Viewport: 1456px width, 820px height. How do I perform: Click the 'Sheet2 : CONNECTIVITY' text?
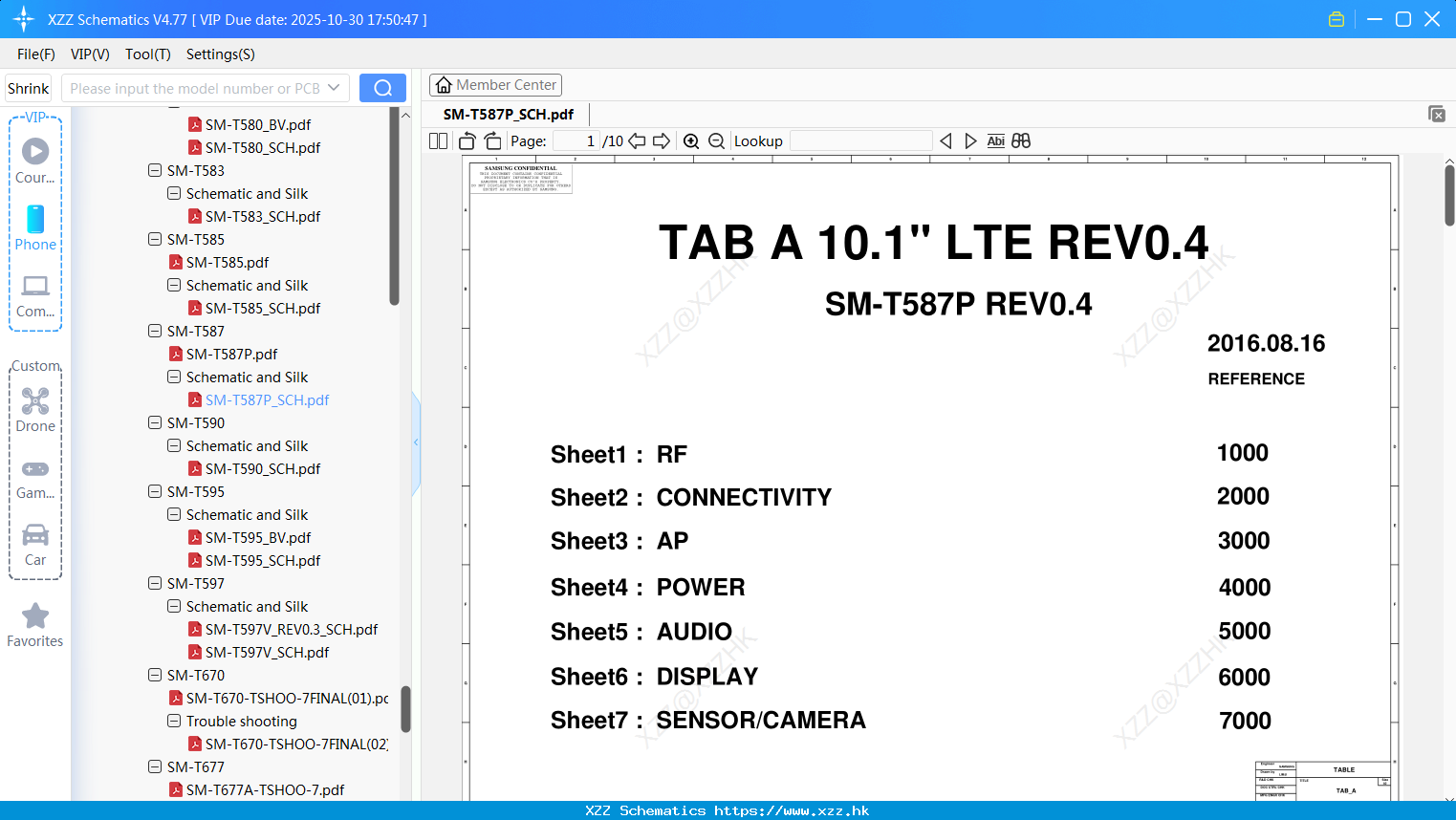point(691,497)
